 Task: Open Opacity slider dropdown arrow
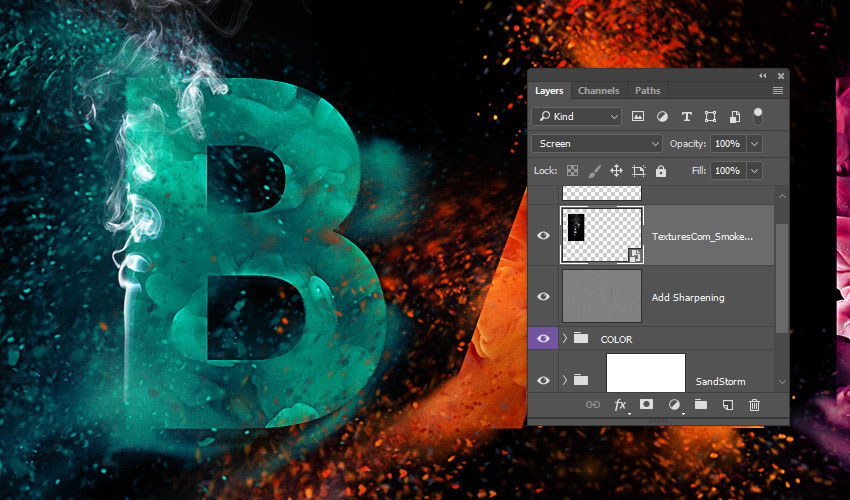point(754,144)
